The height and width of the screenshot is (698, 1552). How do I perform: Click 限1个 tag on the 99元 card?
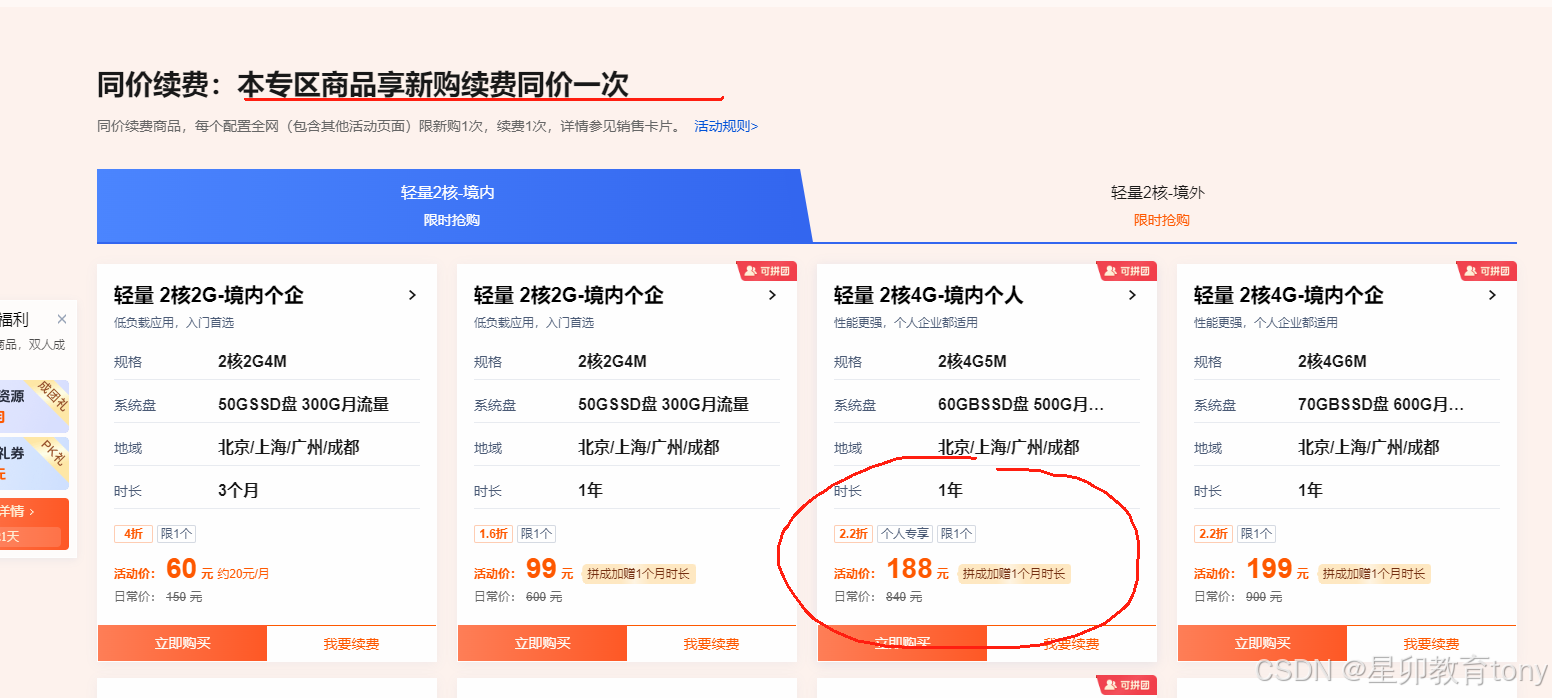click(x=536, y=534)
